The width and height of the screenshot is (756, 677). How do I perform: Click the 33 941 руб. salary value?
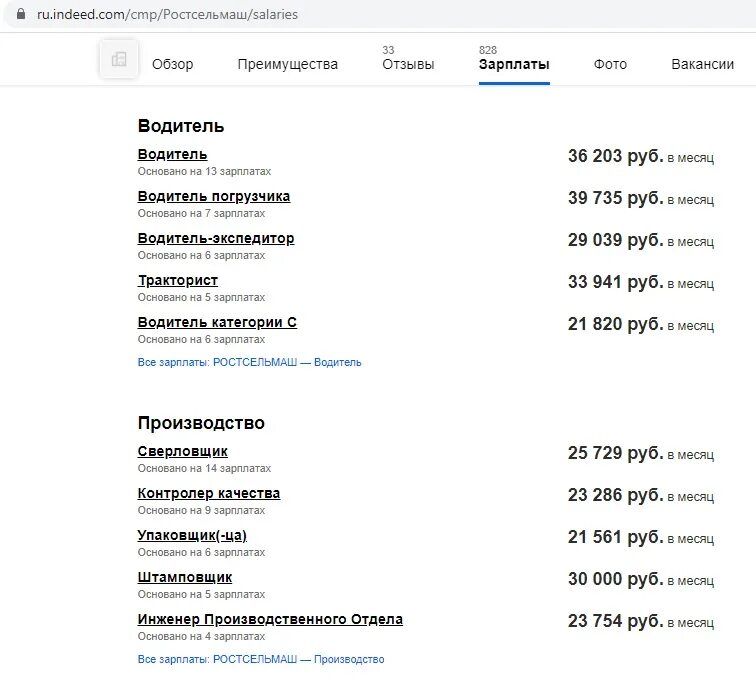(616, 282)
